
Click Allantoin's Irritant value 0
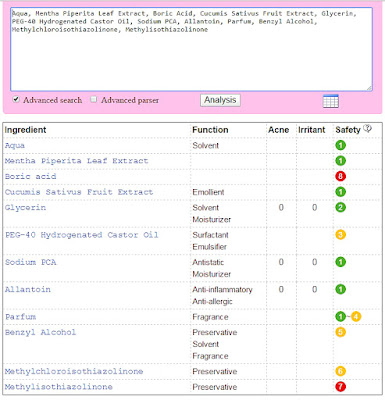[314, 289]
